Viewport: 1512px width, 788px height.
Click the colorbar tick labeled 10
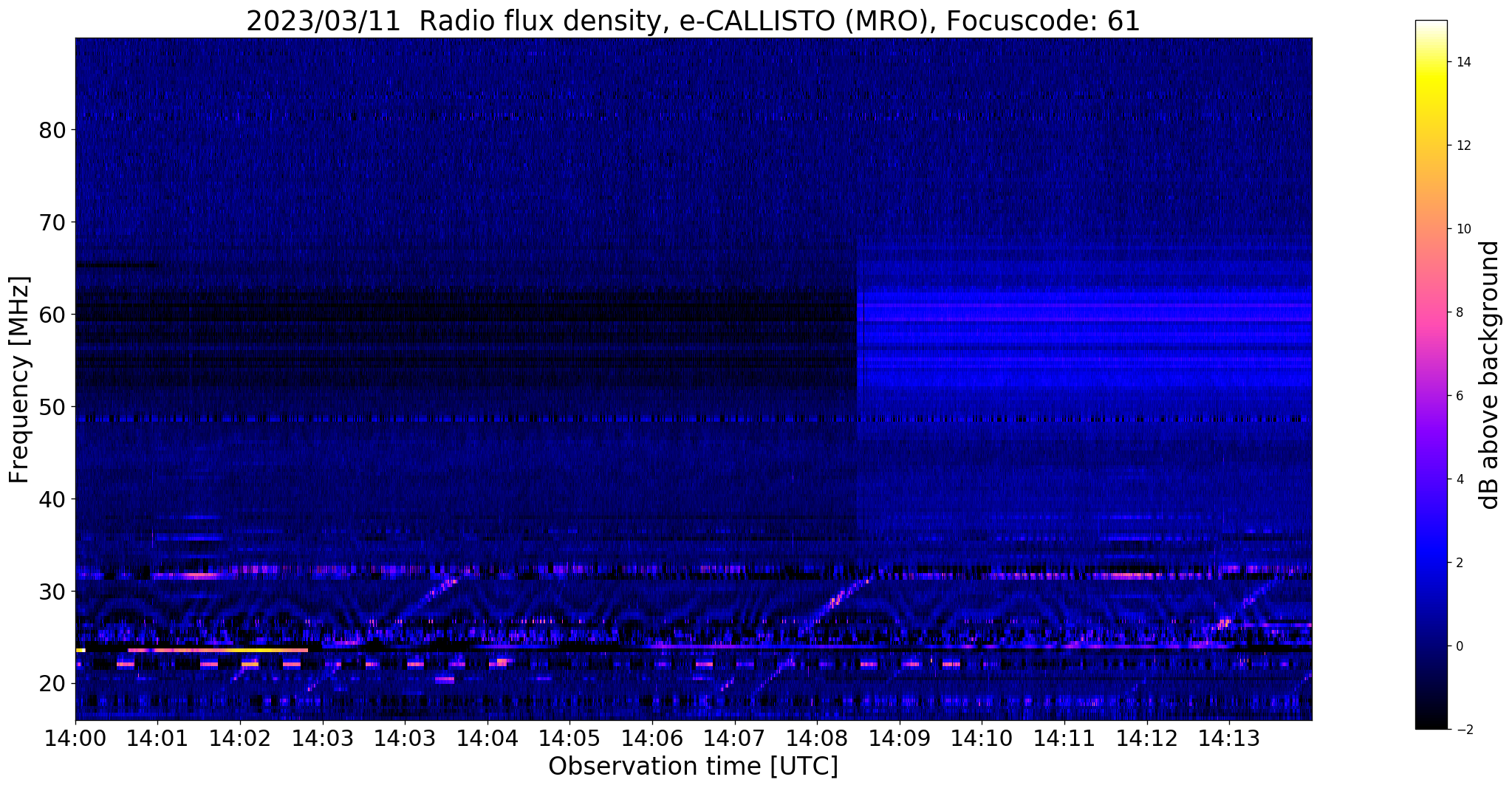coord(1463,229)
